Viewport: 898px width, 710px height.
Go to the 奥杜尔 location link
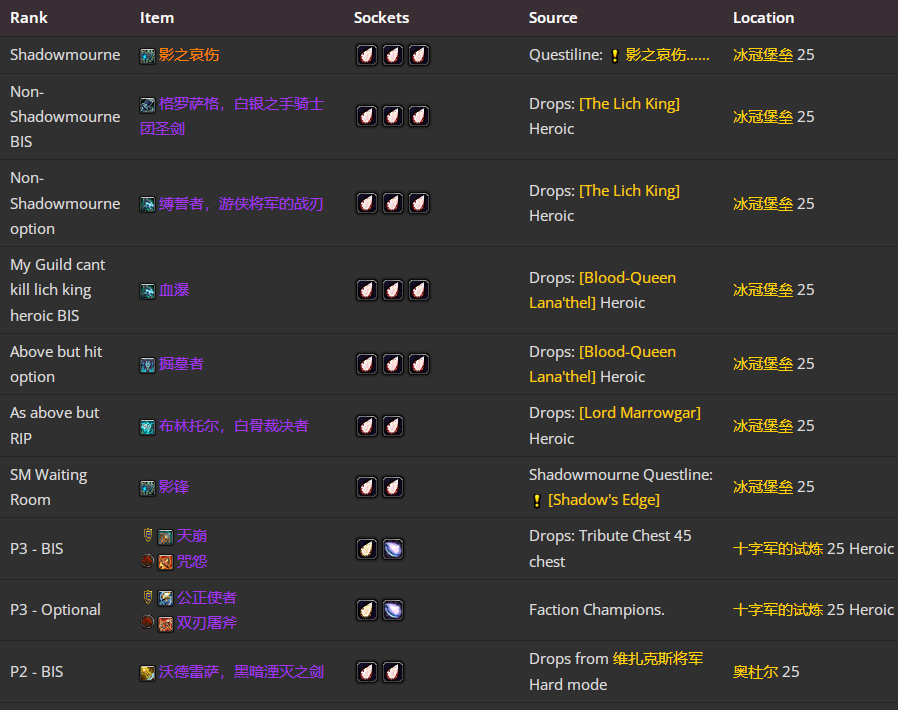(x=755, y=672)
